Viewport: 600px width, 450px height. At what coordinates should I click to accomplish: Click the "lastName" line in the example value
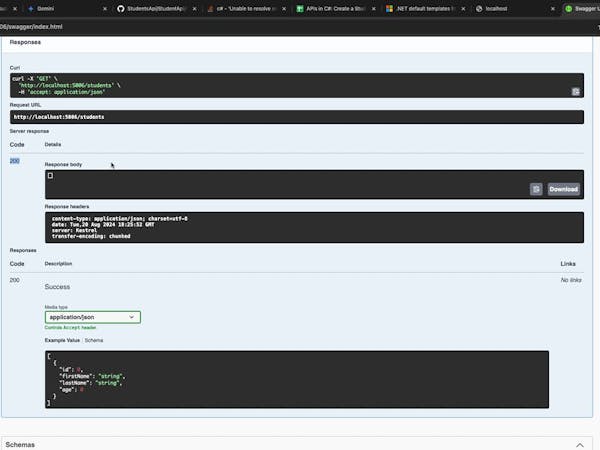(x=90, y=383)
